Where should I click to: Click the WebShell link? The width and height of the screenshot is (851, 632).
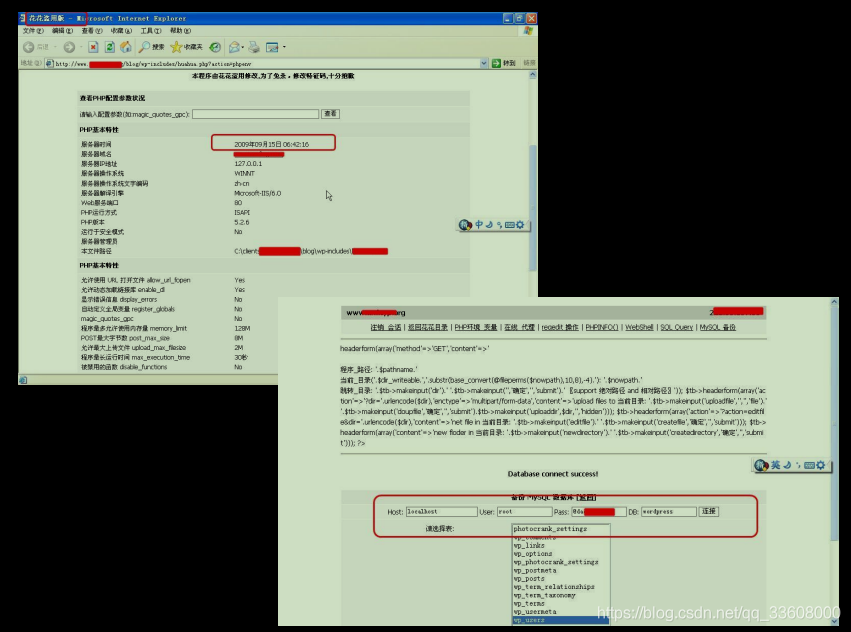(x=639, y=327)
